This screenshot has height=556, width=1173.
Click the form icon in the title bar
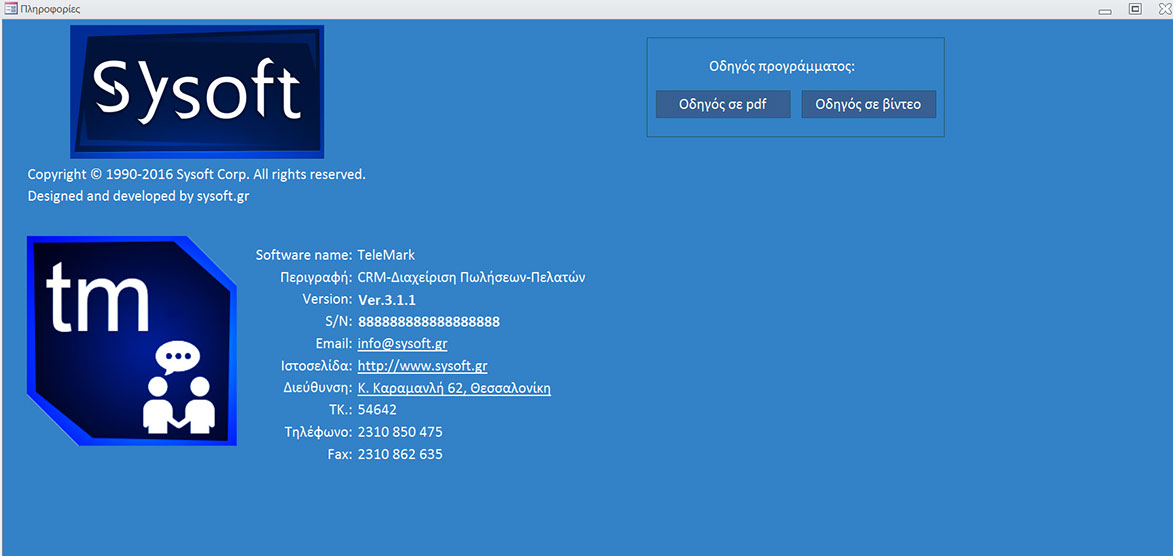point(10,9)
